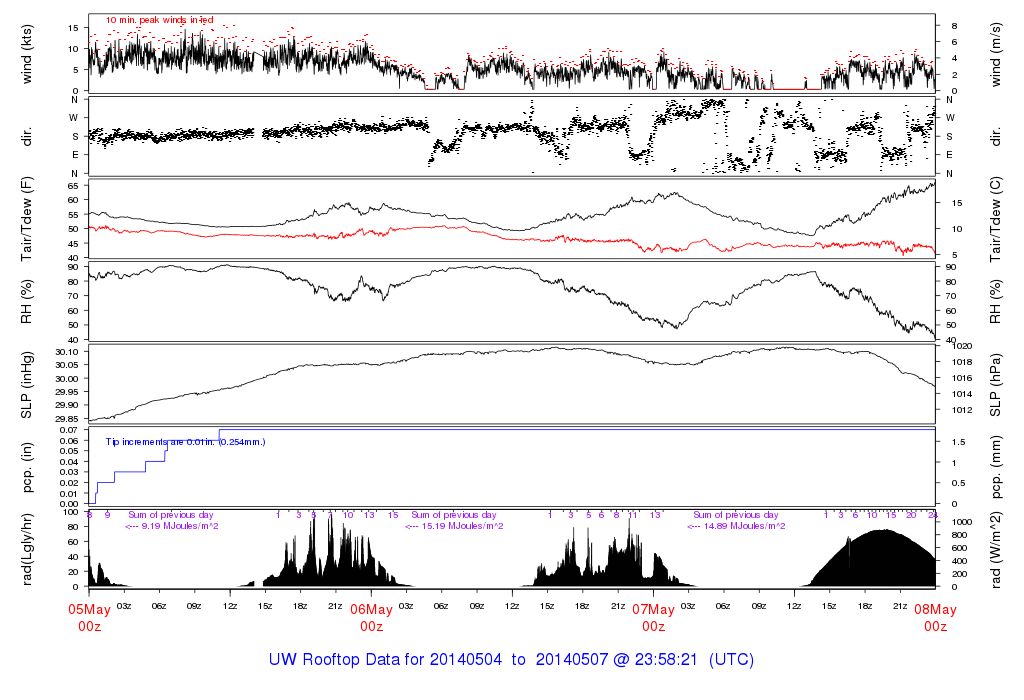This screenshot has height=700, width=1024.
Task: Click the '29.85' SLP tick value
Action: tap(67, 419)
